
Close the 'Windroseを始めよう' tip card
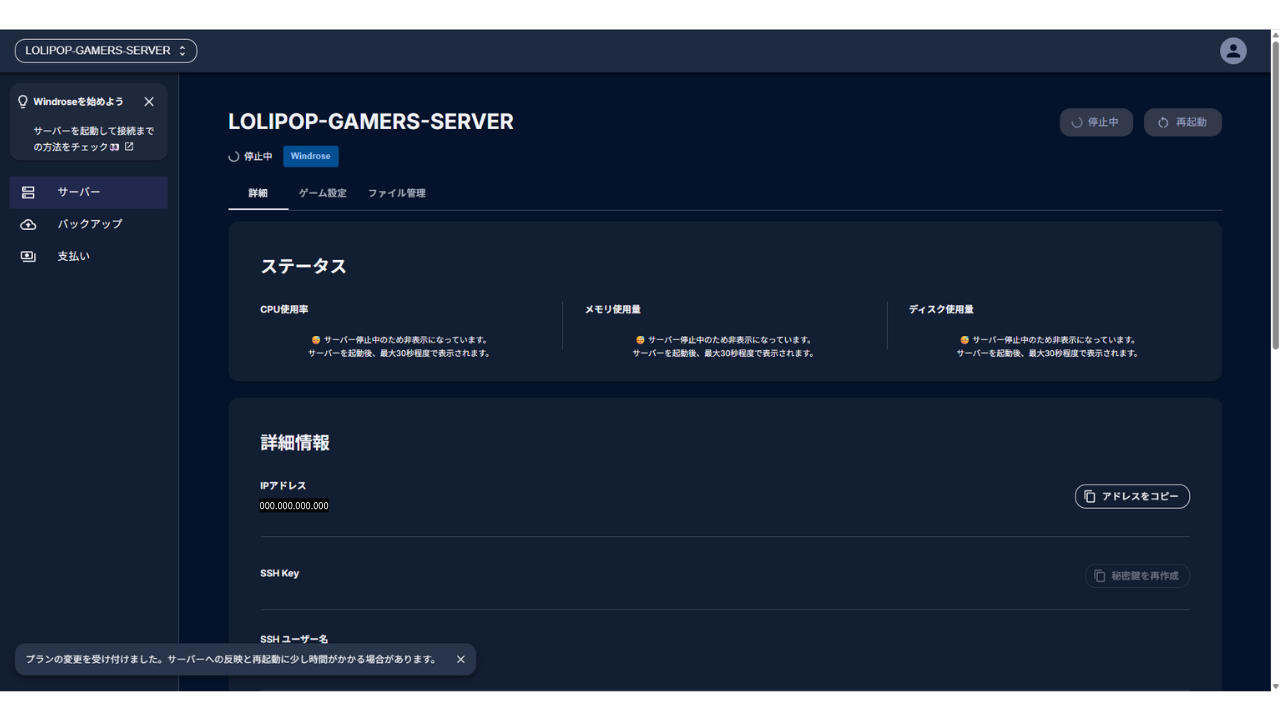[x=149, y=102]
